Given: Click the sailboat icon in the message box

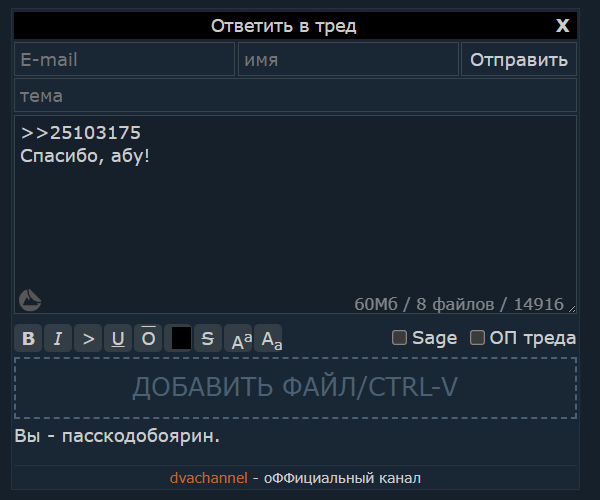Looking at the screenshot, I should (30, 299).
